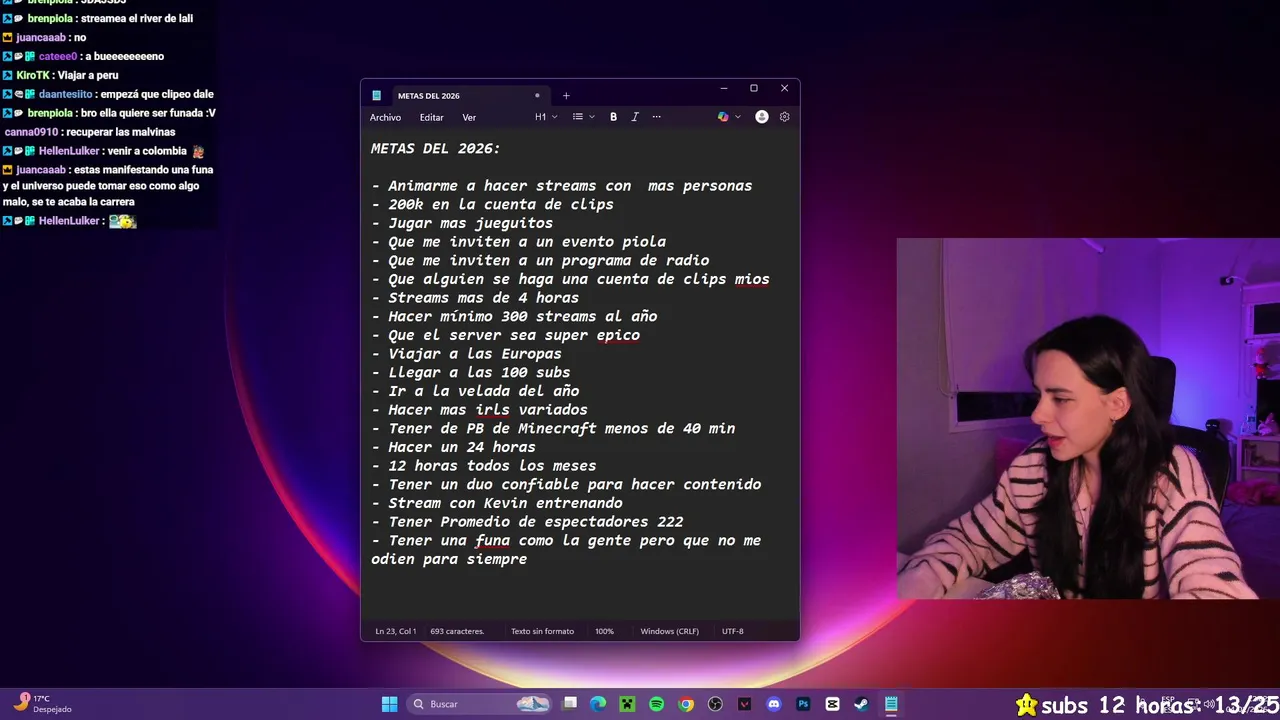
Task: Click the line 'Streams mas de 4 horas'
Action: [x=475, y=298]
